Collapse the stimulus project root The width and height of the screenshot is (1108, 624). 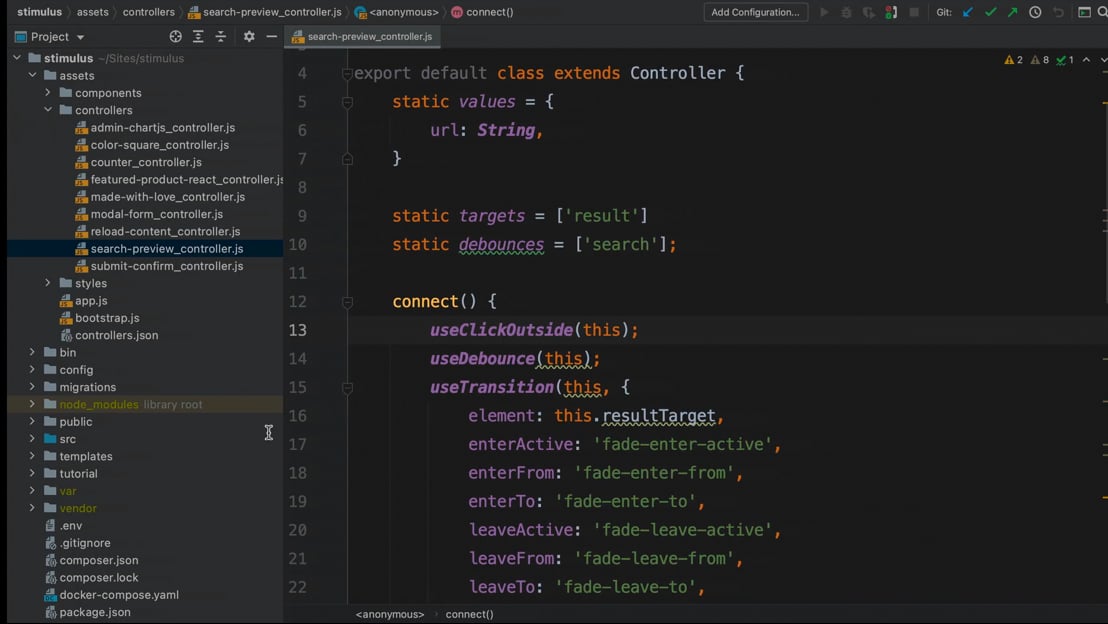click(17, 58)
